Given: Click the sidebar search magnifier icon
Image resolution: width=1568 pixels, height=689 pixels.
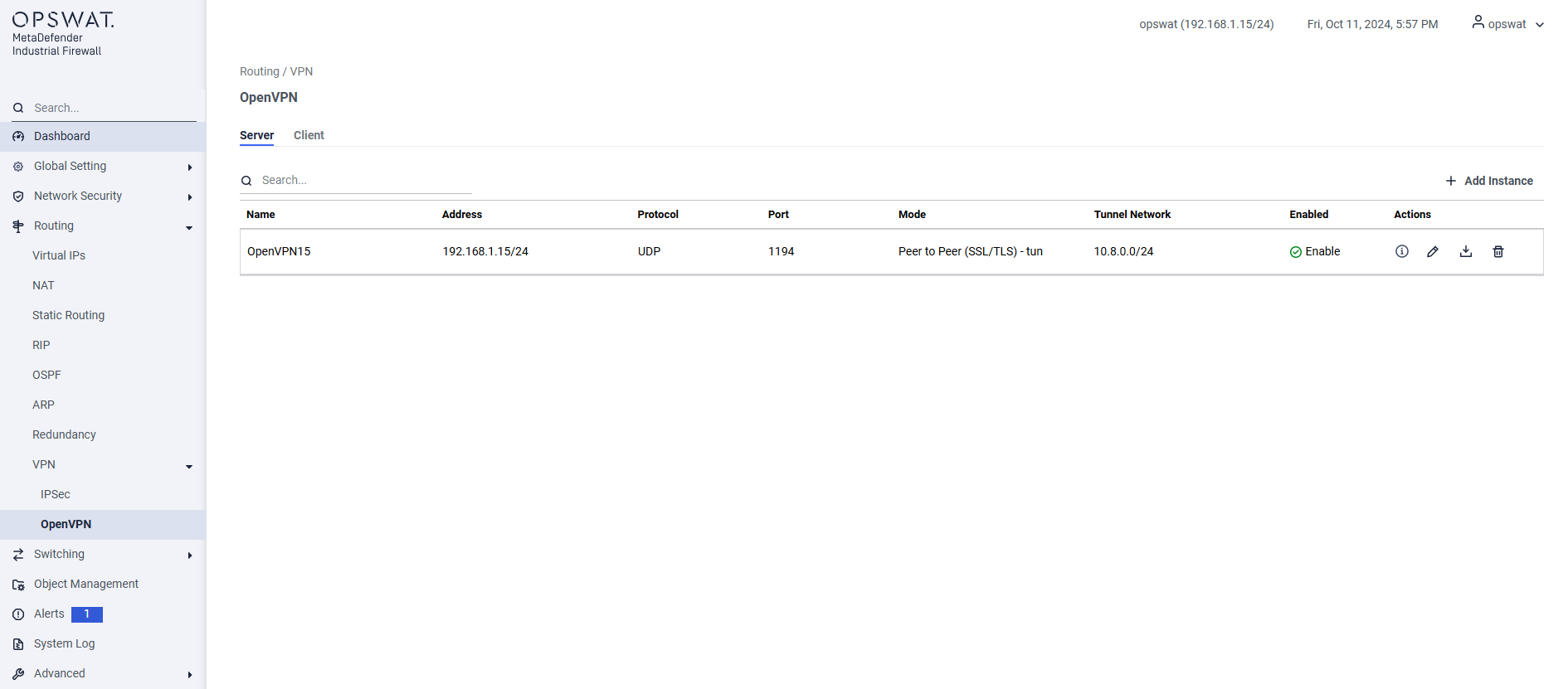Looking at the screenshot, I should (x=18, y=108).
